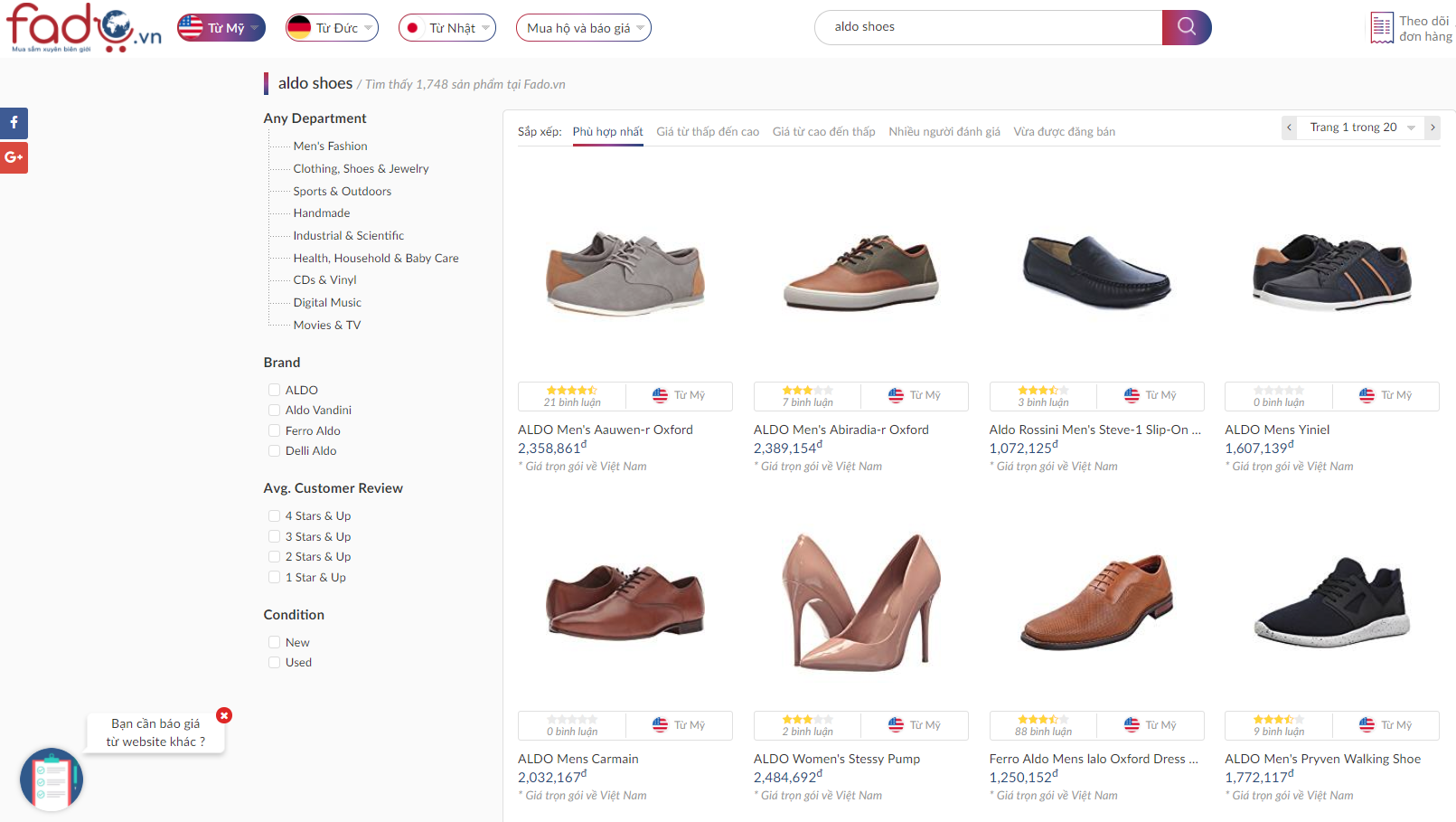Enable 3 Stars & Up filter
The width and height of the screenshot is (1456, 822).
pos(274,536)
